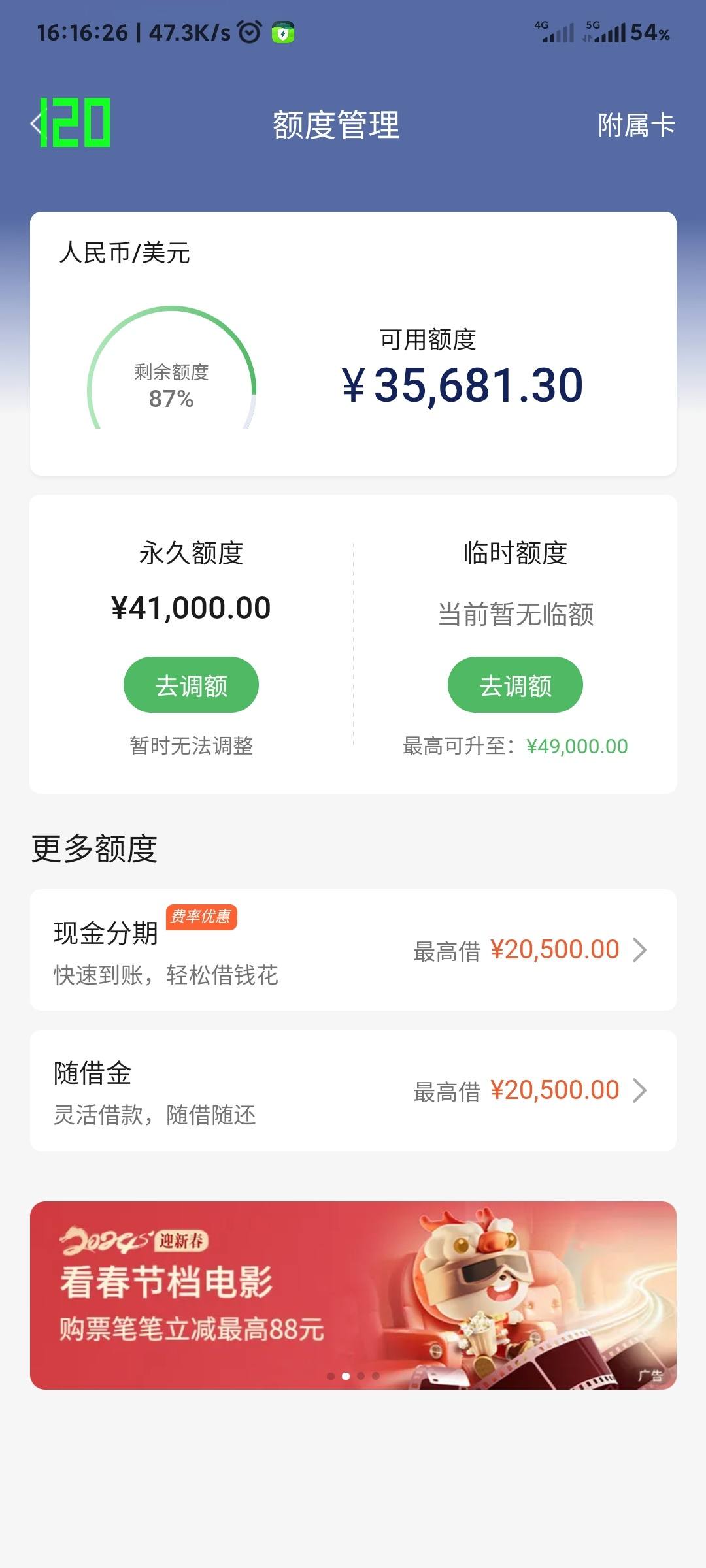The width and height of the screenshot is (706, 1568).
Task: Tap the alarm clock status icon
Action: (x=250, y=32)
